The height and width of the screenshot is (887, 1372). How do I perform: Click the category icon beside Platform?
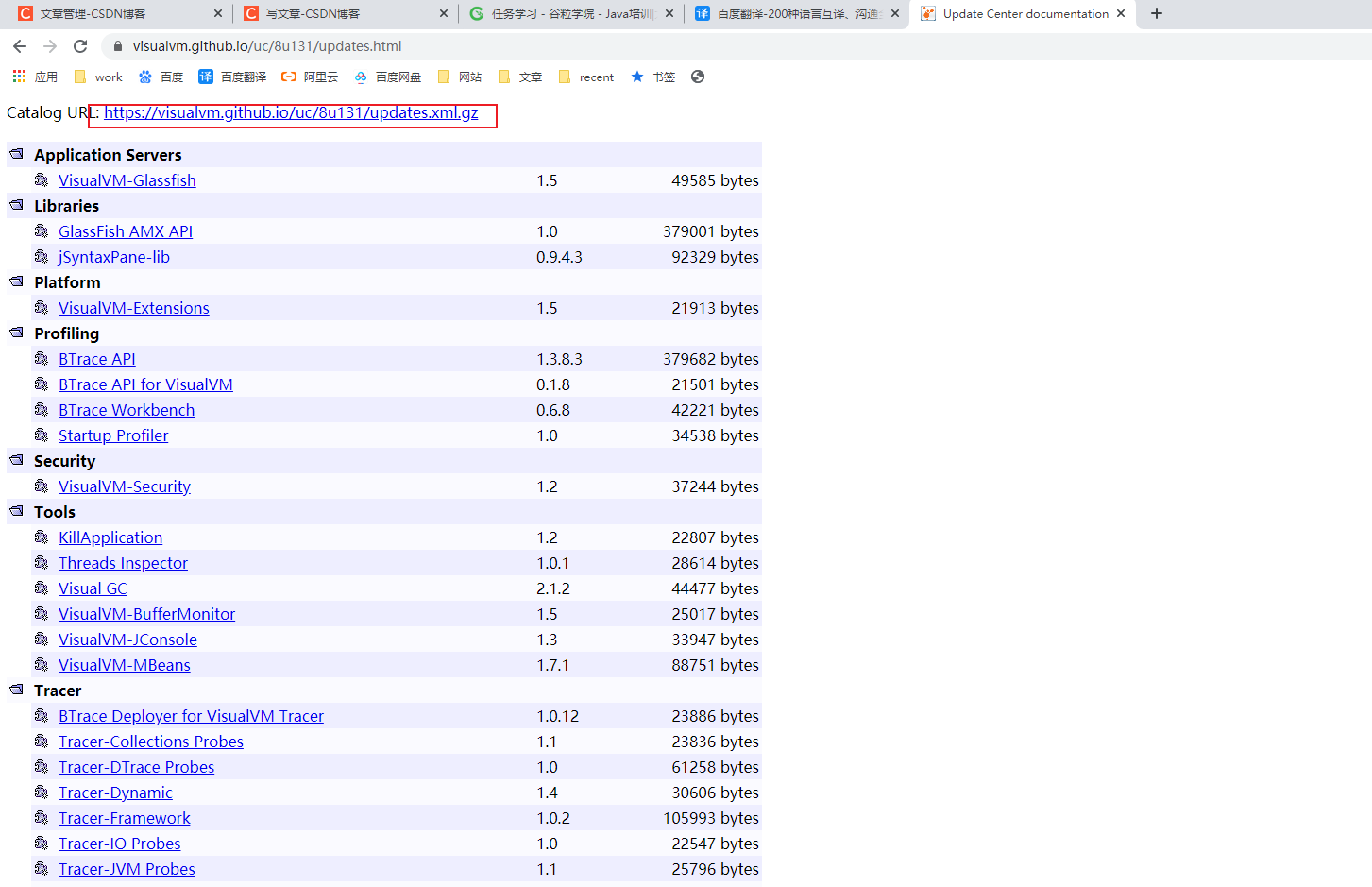click(x=16, y=281)
